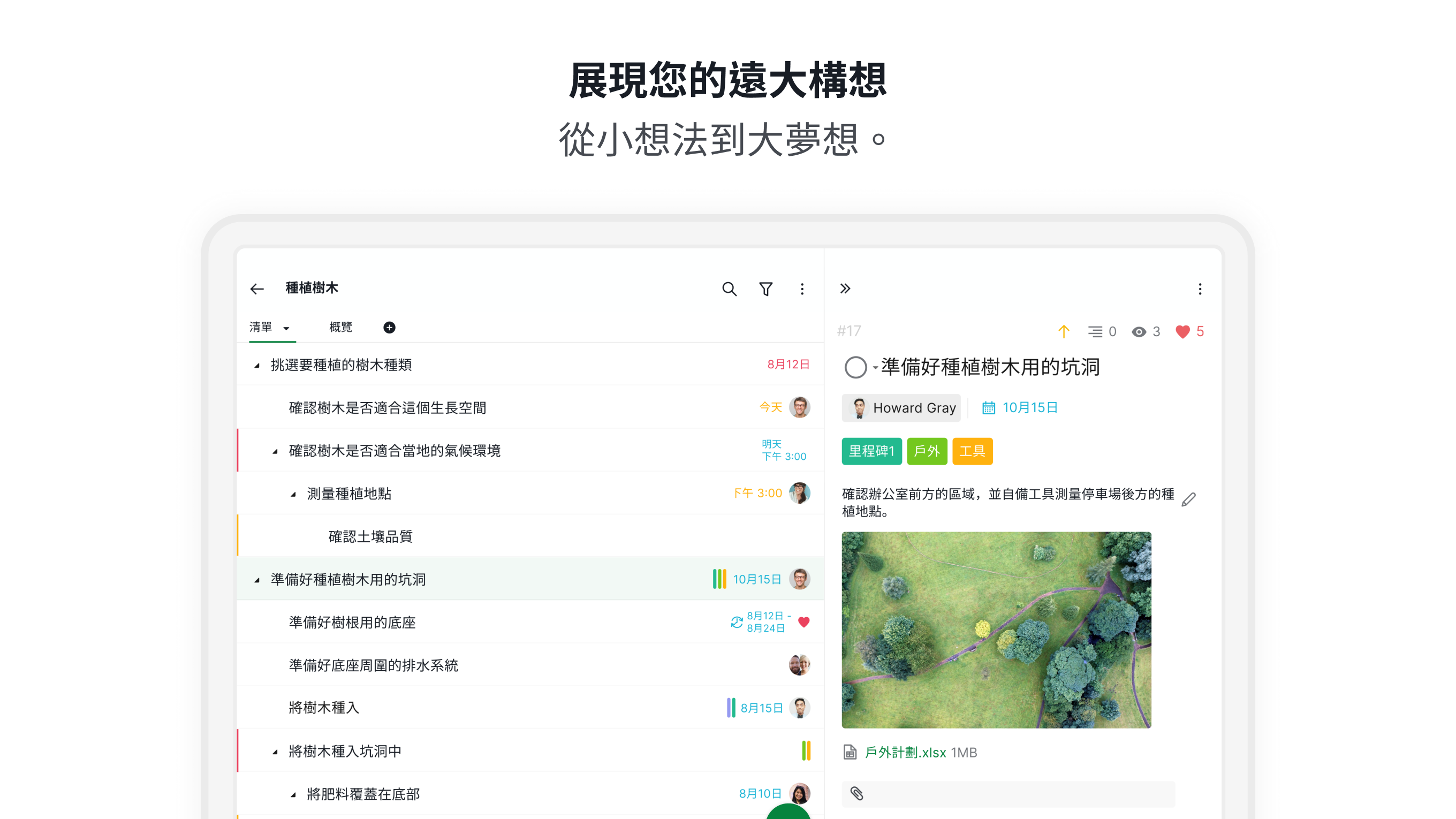
Task: Click avatar on 將樹木種入 row
Action: click(799, 708)
